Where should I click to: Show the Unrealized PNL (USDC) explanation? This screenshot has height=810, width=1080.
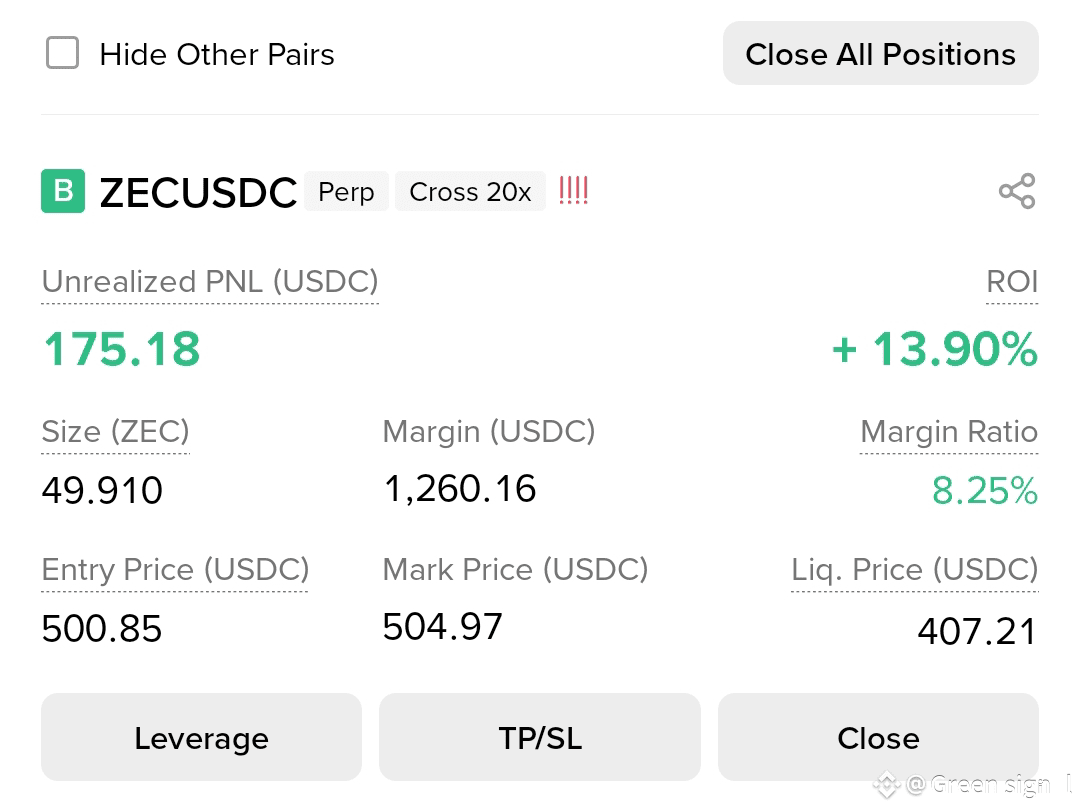point(210,282)
